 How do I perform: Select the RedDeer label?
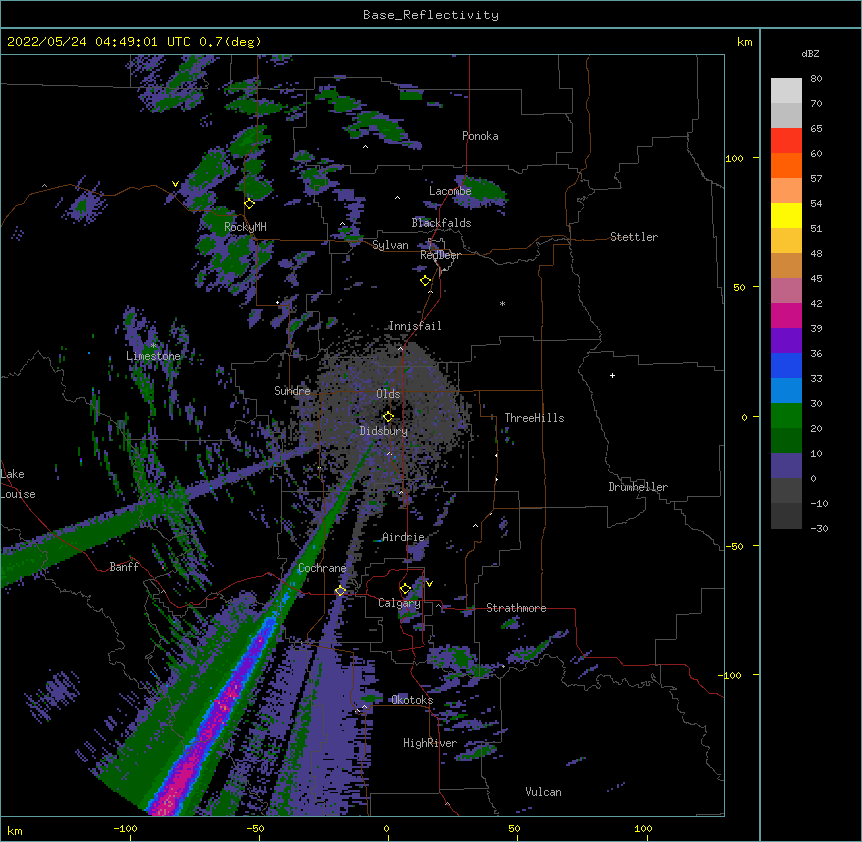click(440, 255)
